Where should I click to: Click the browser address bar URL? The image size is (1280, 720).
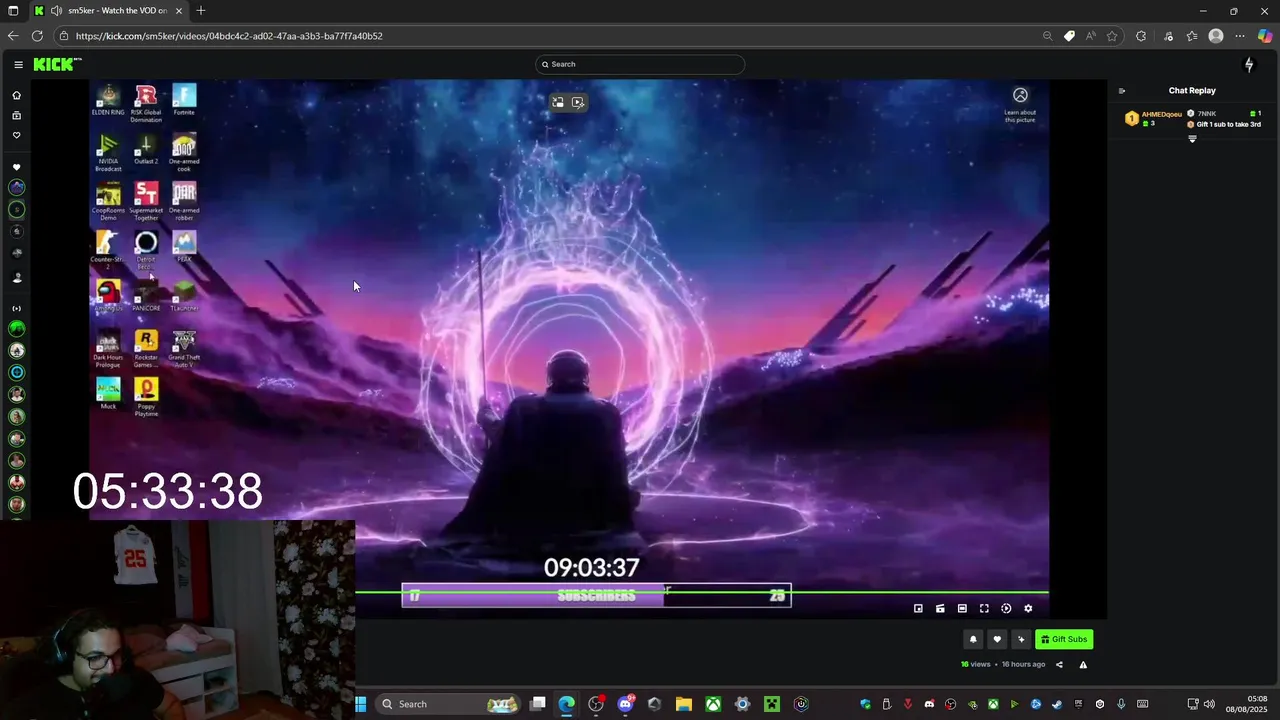229,36
